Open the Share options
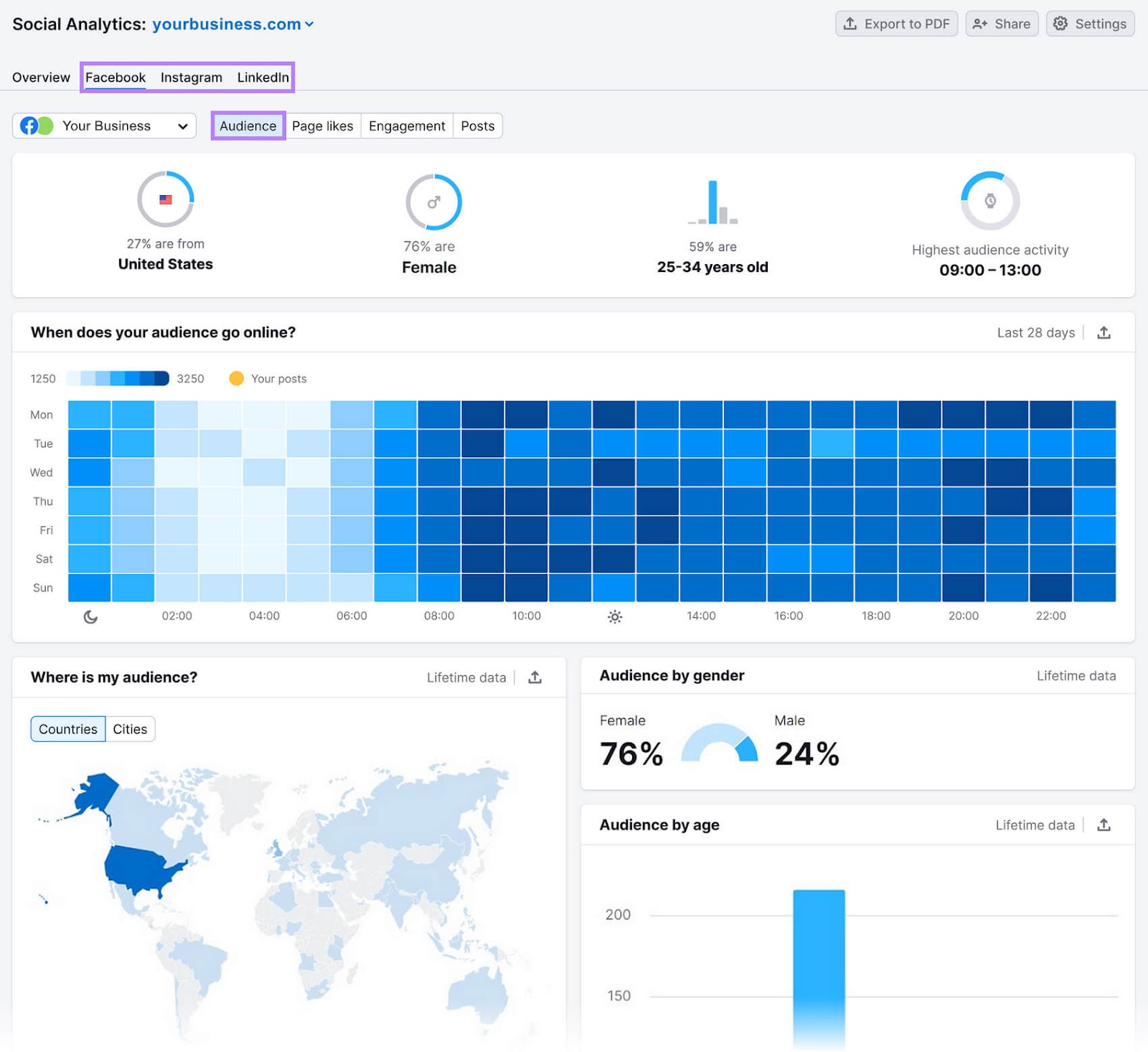1148x1052 pixels. tap(1002, 24)
